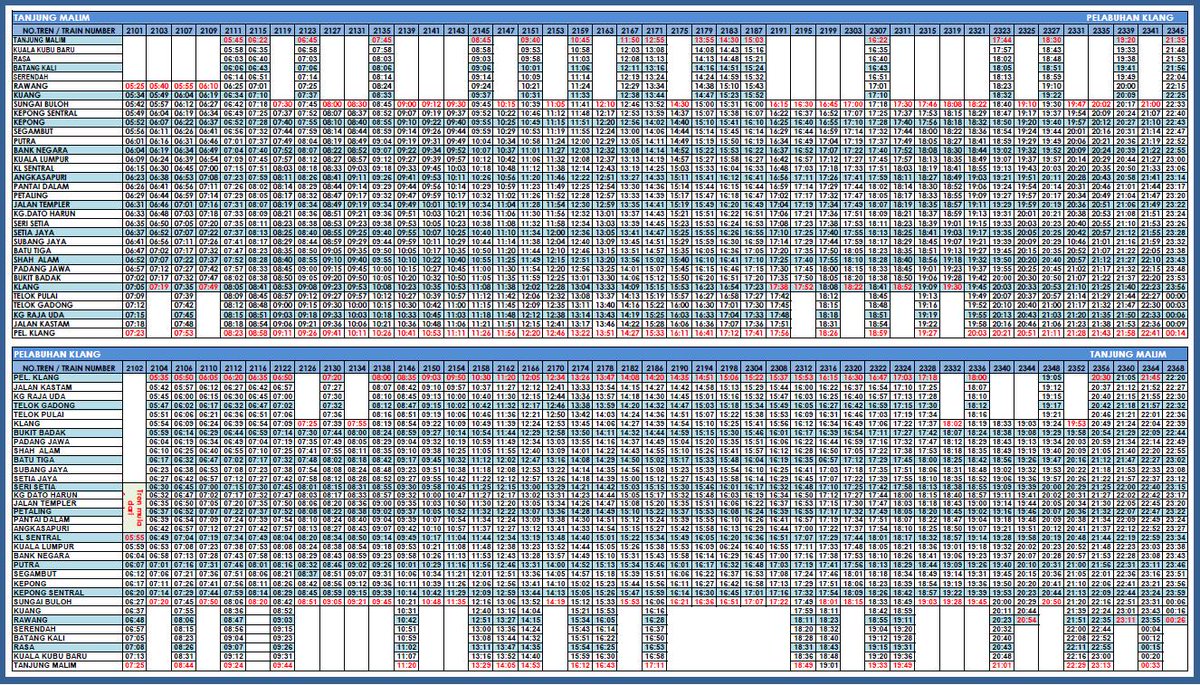The image size is (1200, 685).
Task: Click train number 2107 header
Action: [184, 30]
